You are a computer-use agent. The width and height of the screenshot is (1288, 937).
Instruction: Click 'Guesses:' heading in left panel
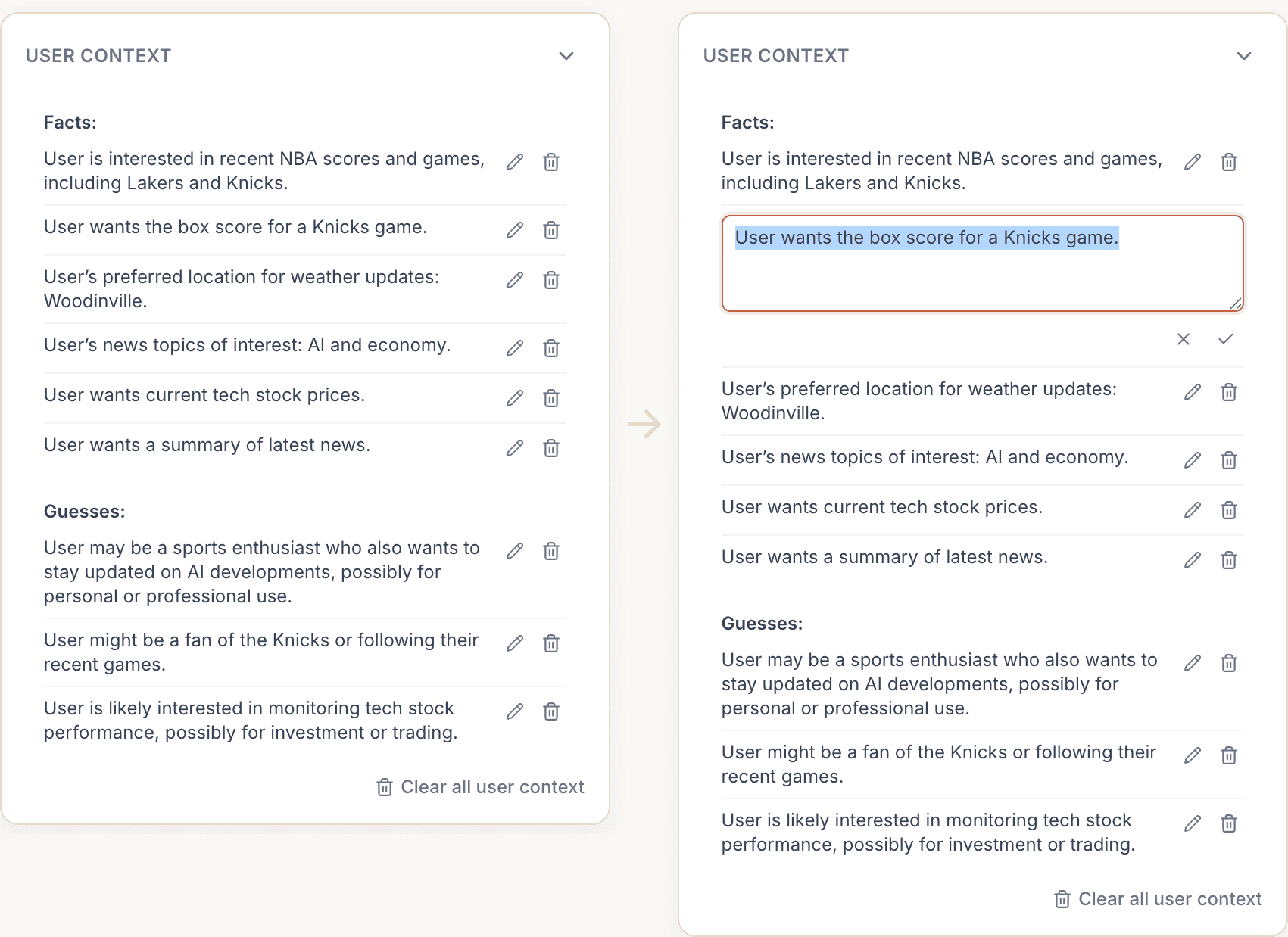[84, 512]
